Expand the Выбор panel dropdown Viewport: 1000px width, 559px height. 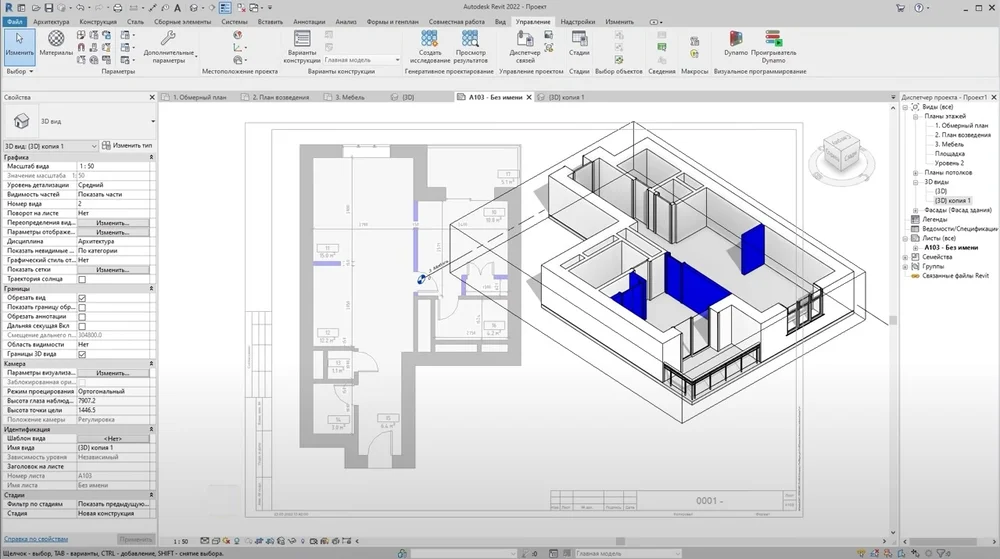(19, 71)
